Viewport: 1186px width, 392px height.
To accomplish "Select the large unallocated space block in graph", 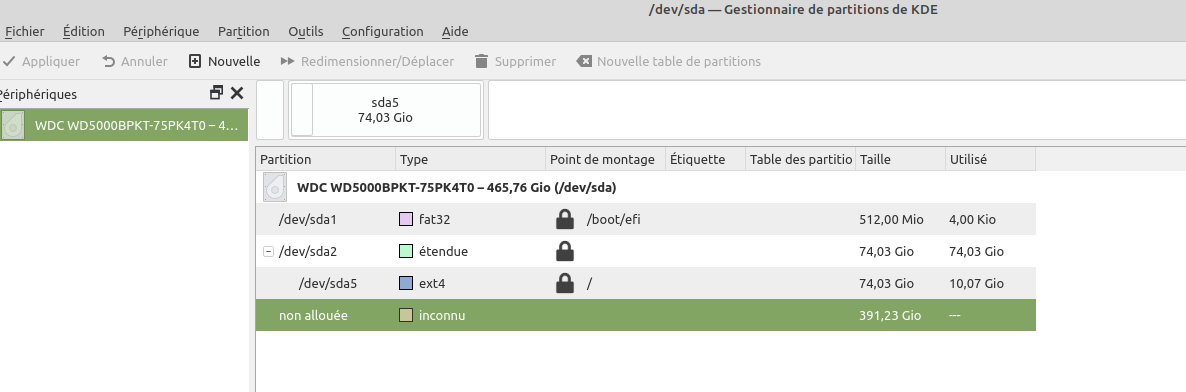I will pos(837,110).
